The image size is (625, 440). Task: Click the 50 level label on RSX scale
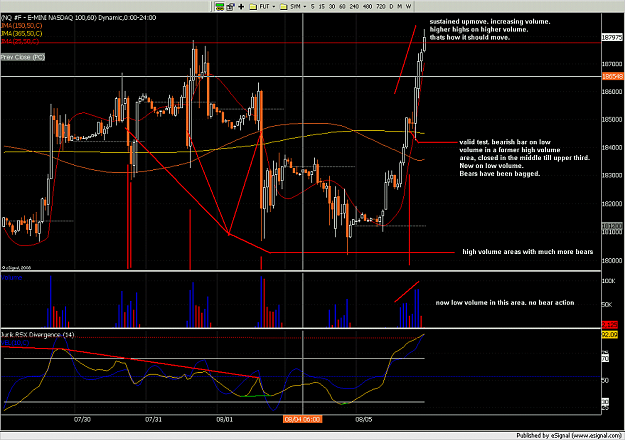(605, 380)
